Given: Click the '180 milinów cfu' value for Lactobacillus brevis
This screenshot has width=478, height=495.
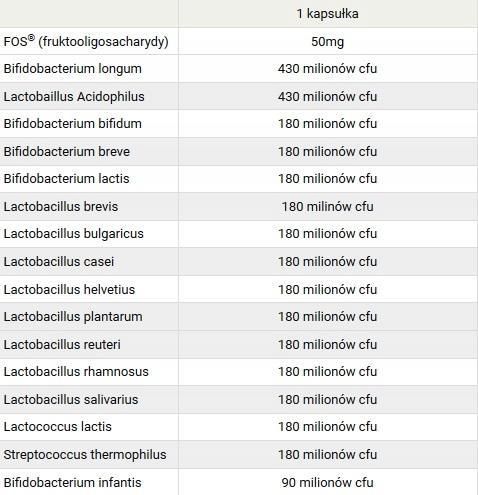Looking at the screenshot, I should (x=327, y=207).
